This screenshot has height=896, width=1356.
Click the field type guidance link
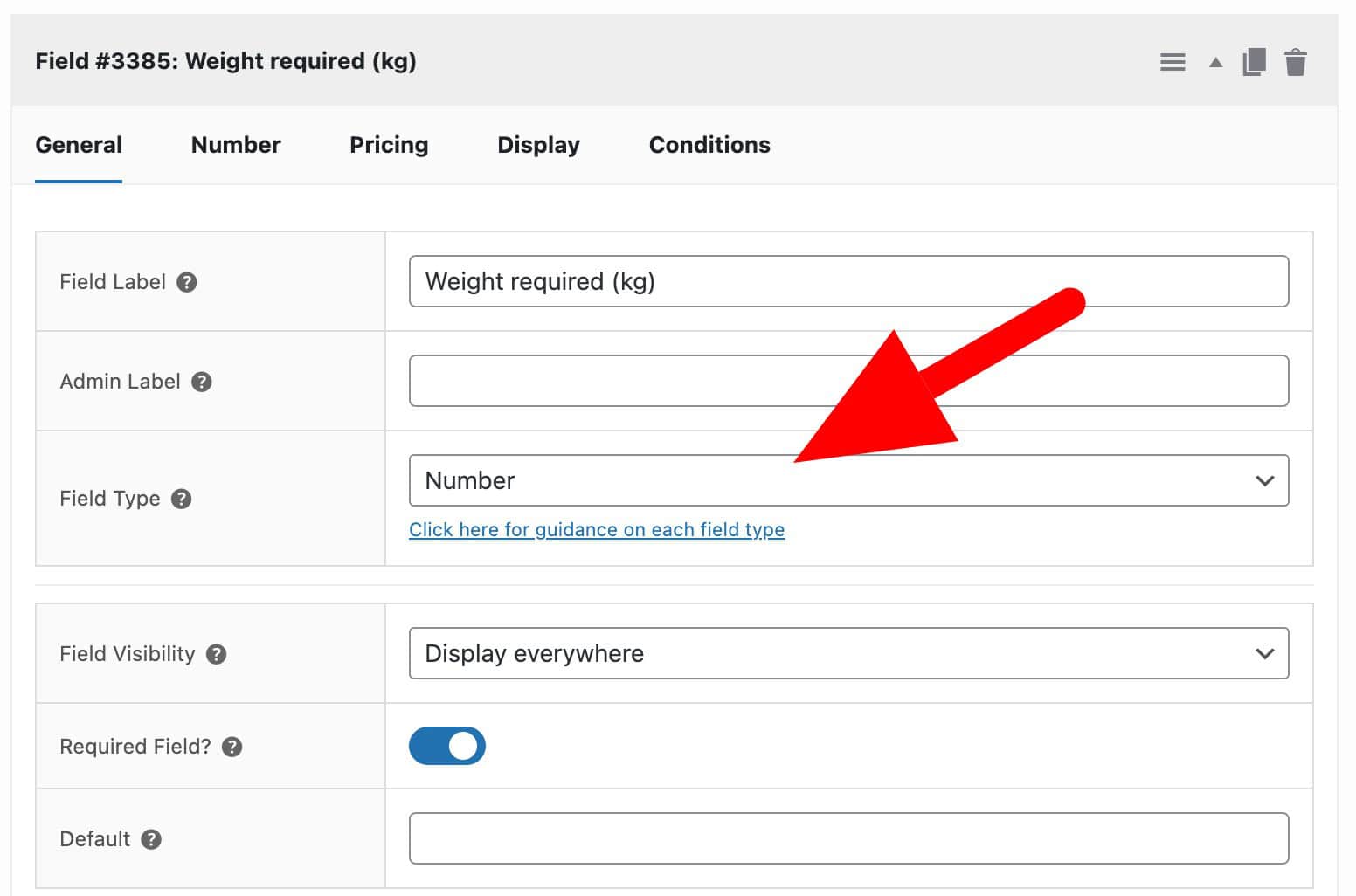point(597,529)
